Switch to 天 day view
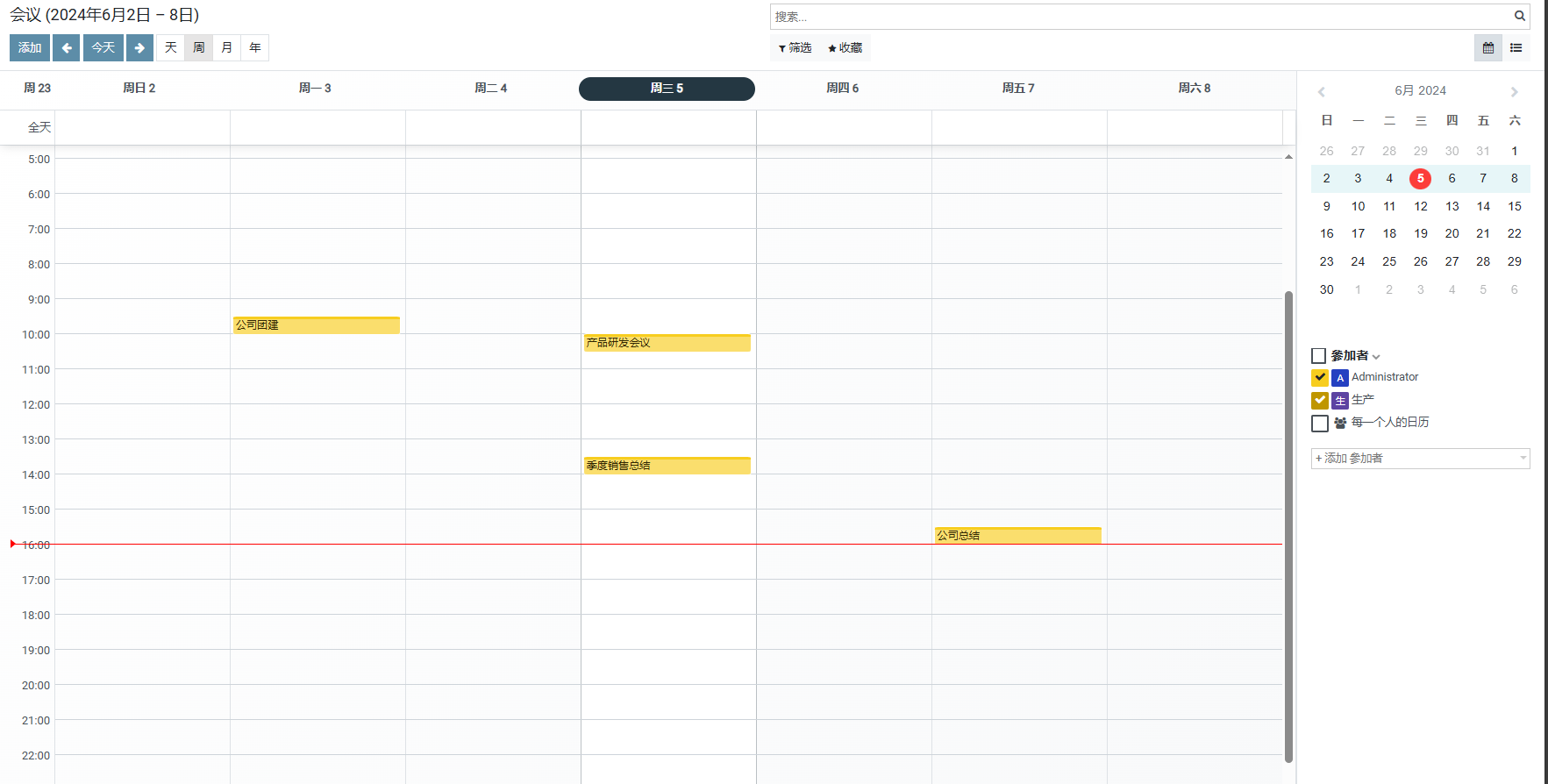The height and width of the screenshot is (784, 1548). point(171,47)
